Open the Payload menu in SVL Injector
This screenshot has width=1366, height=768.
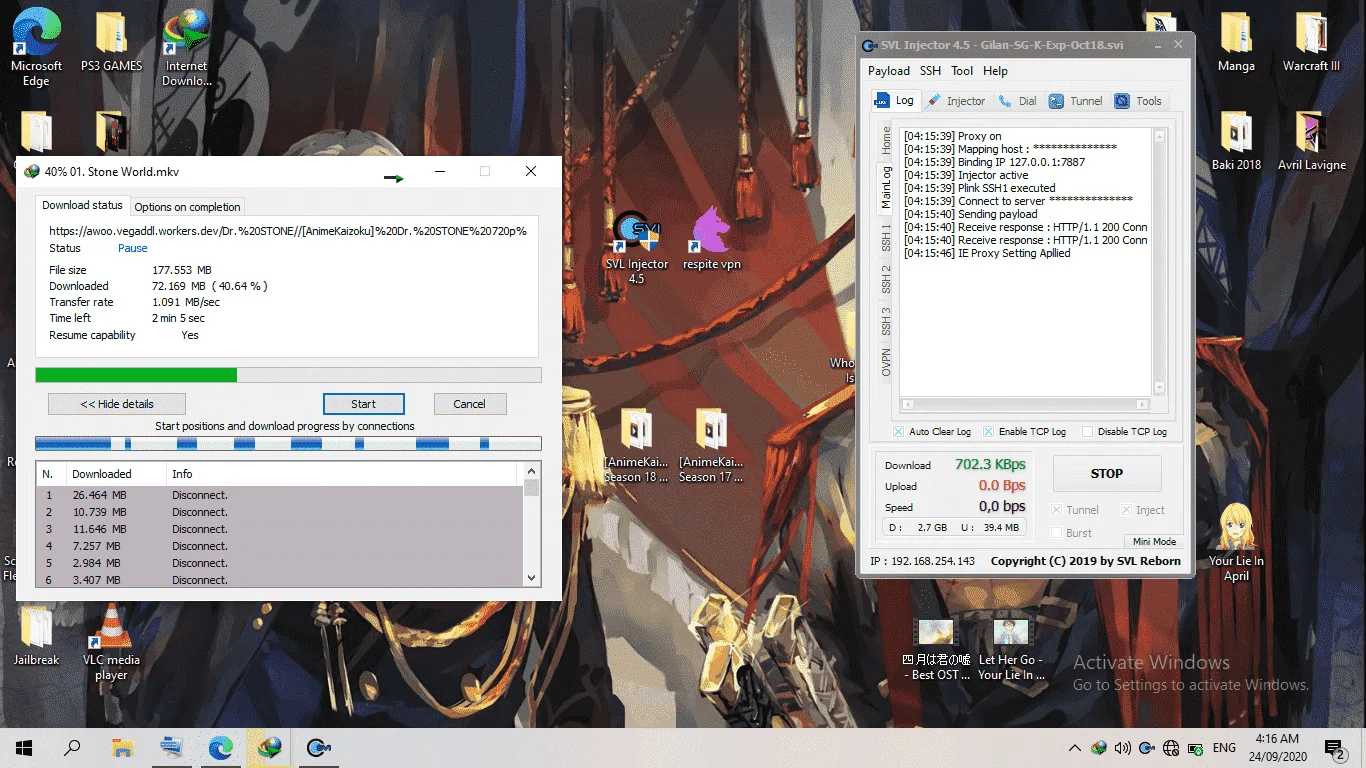point(888,71)
